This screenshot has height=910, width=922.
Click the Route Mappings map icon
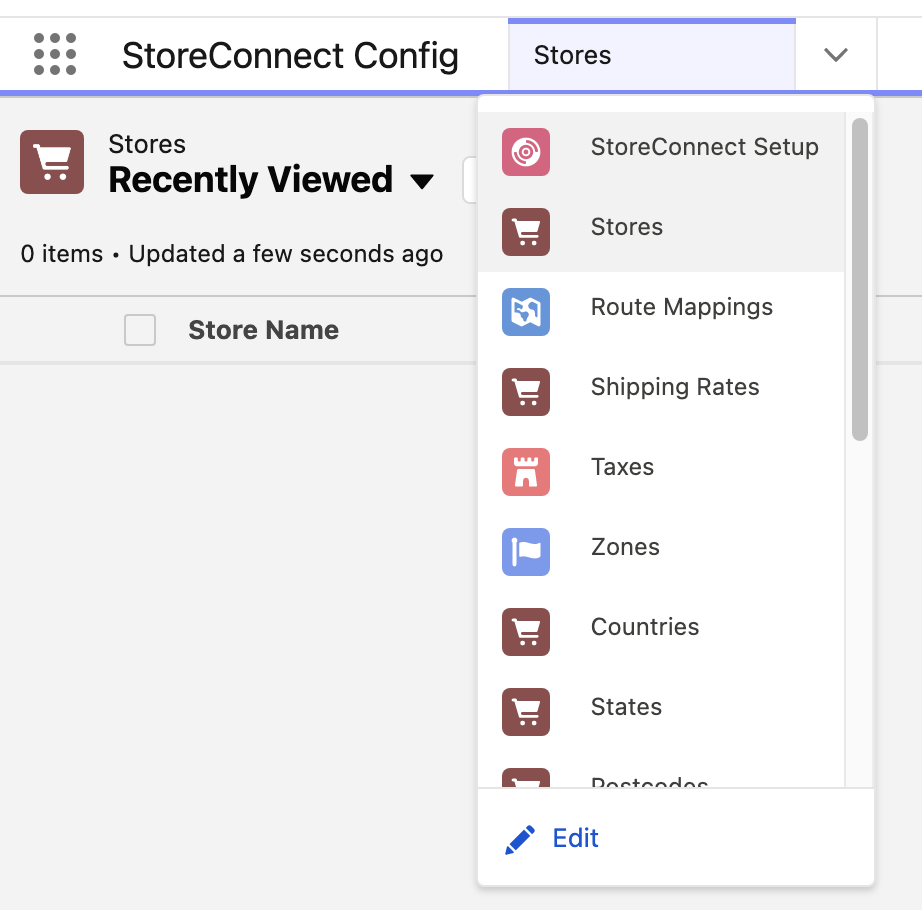(526, 312)
